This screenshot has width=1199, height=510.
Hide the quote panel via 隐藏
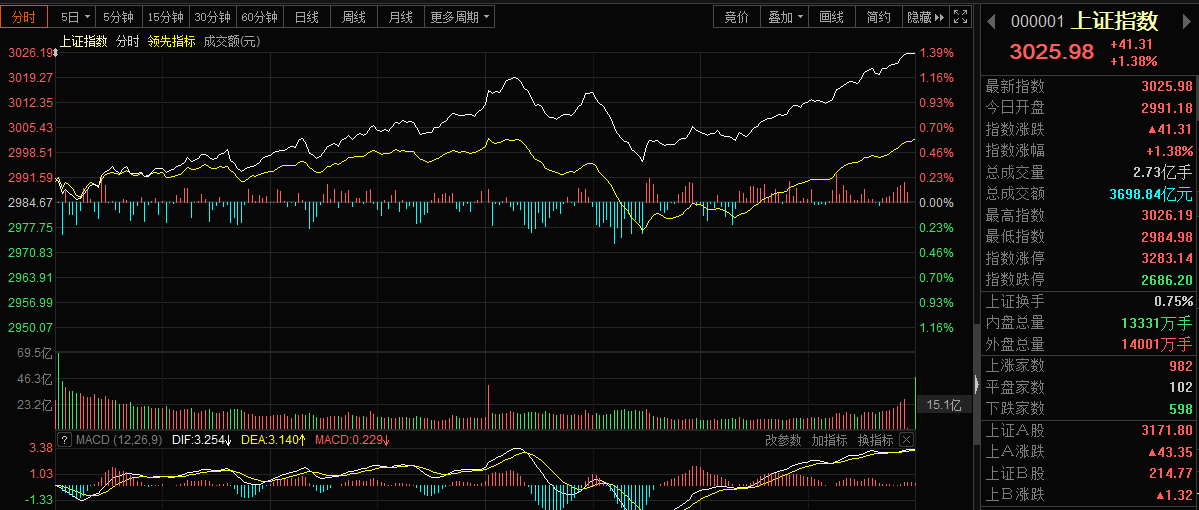925,17
